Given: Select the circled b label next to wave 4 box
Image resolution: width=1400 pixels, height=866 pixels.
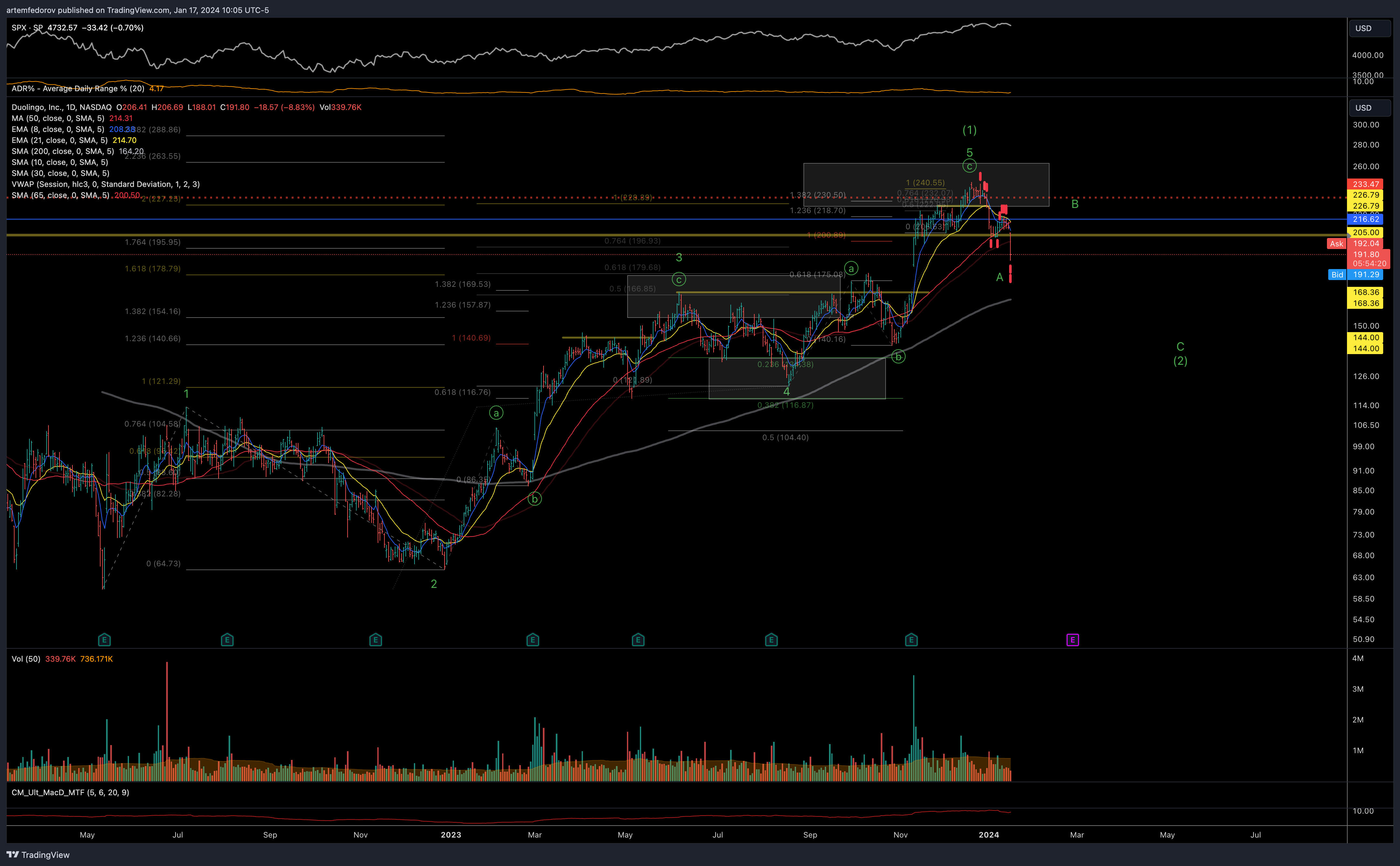Looking at the screenshot, I should [x=899, y=357].
